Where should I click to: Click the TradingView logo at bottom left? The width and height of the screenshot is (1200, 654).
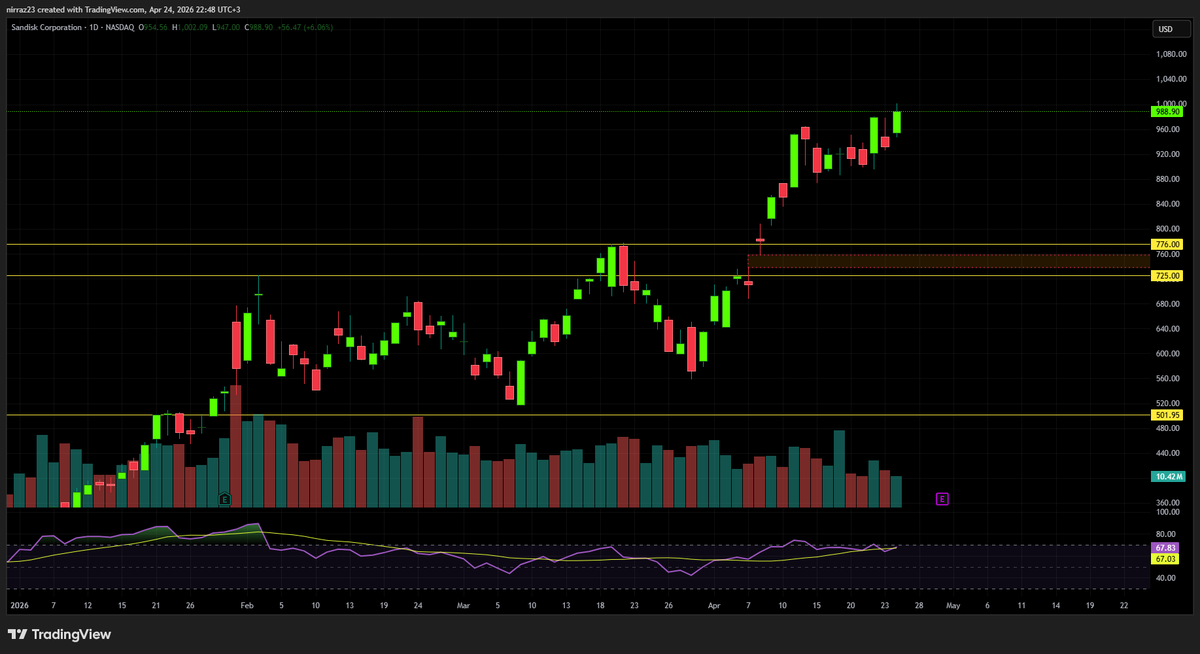coord(60,634)
